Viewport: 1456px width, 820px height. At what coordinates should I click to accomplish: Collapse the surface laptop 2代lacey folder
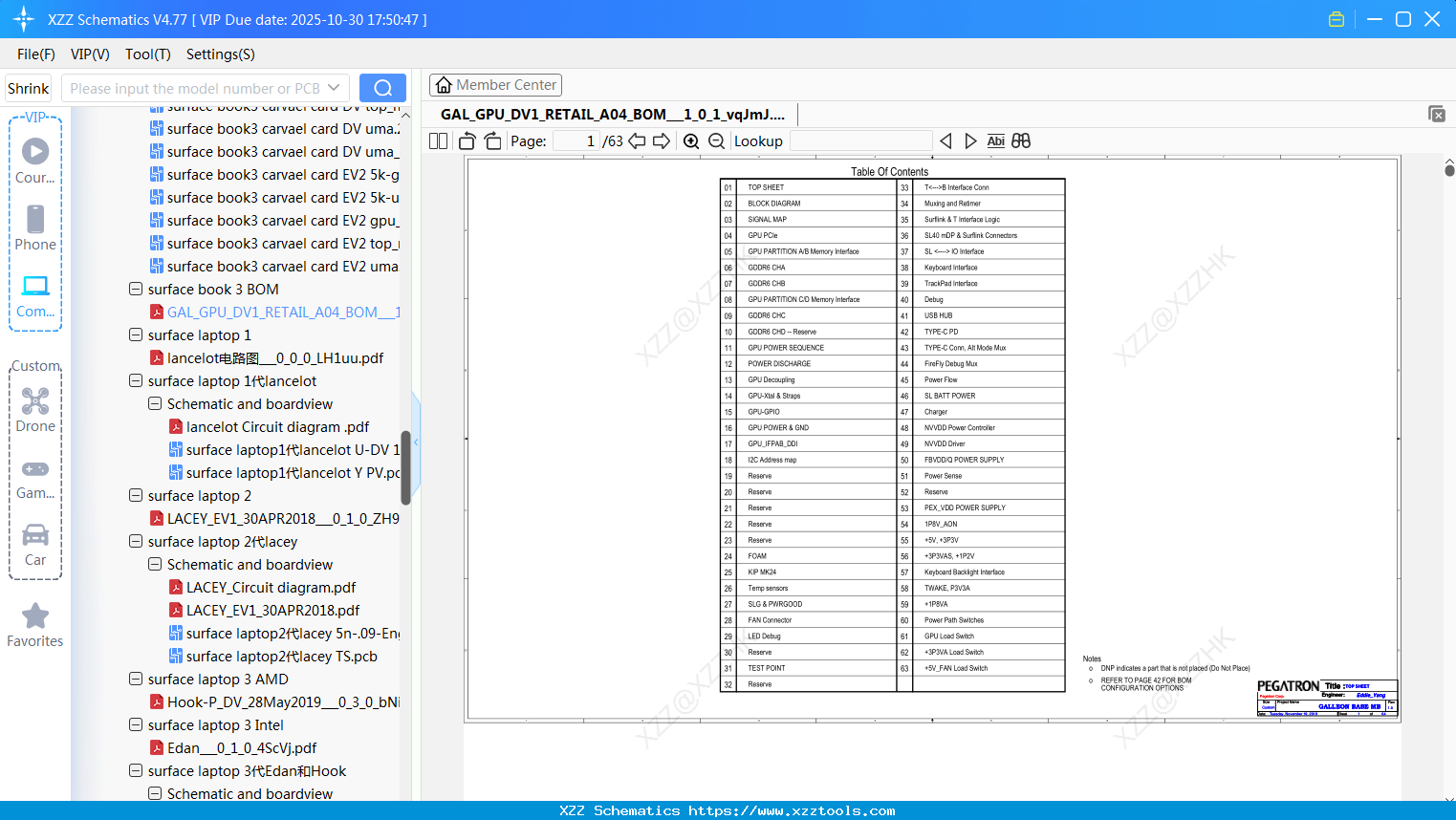[136, 542]
